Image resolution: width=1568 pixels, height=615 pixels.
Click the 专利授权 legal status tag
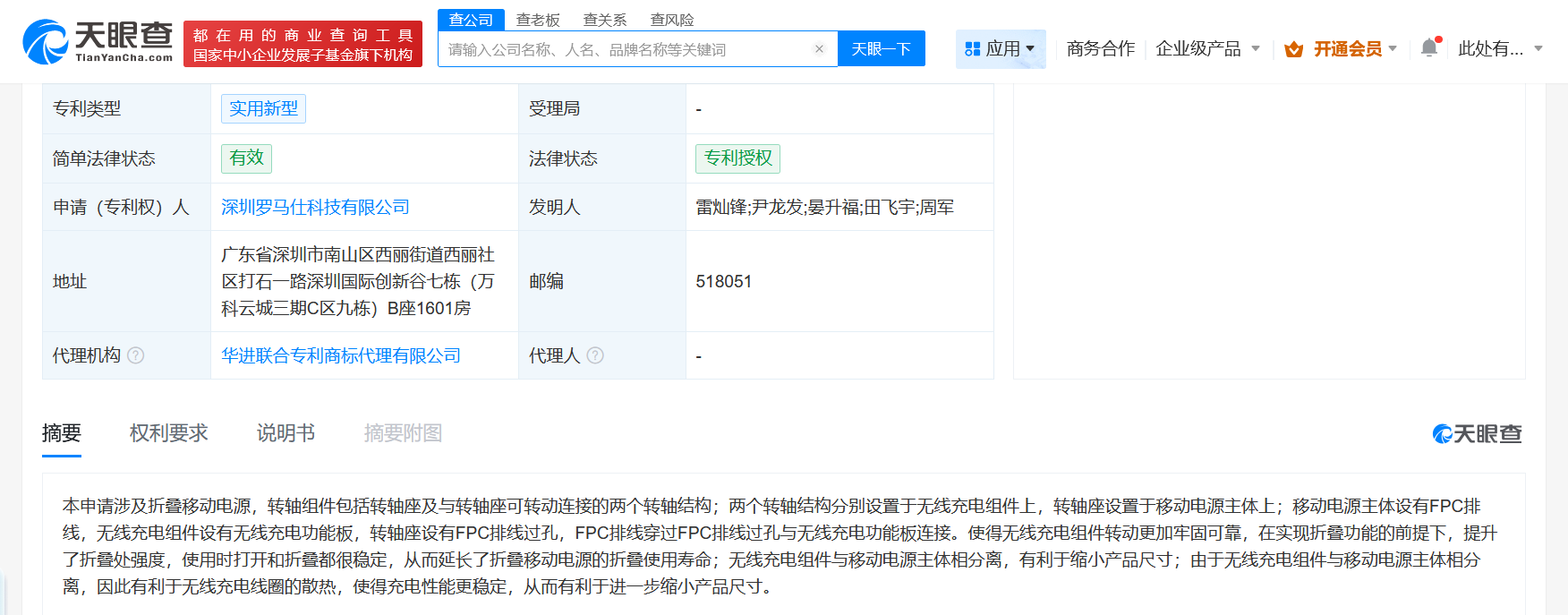(737, 158)
